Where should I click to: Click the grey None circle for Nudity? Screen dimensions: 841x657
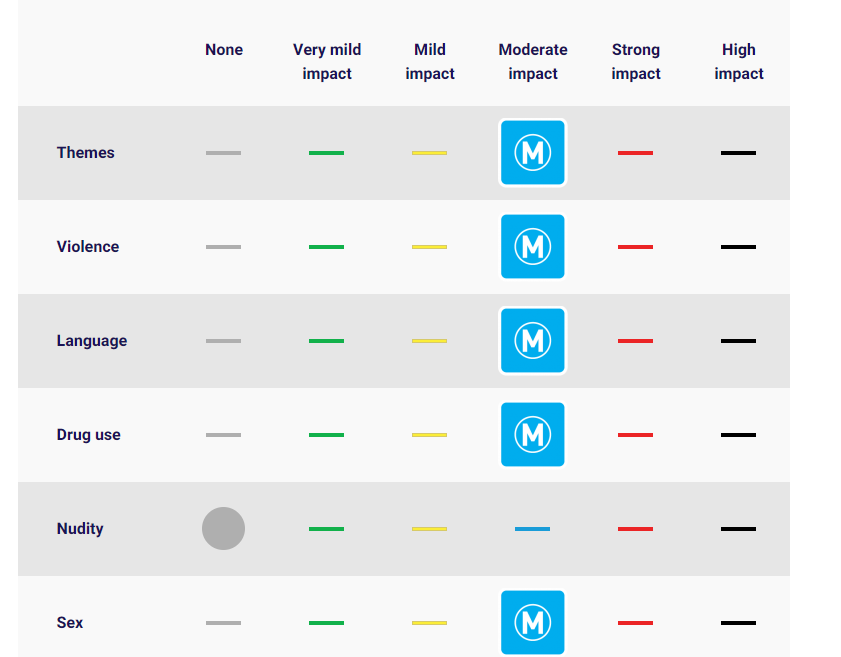point(224,529)
